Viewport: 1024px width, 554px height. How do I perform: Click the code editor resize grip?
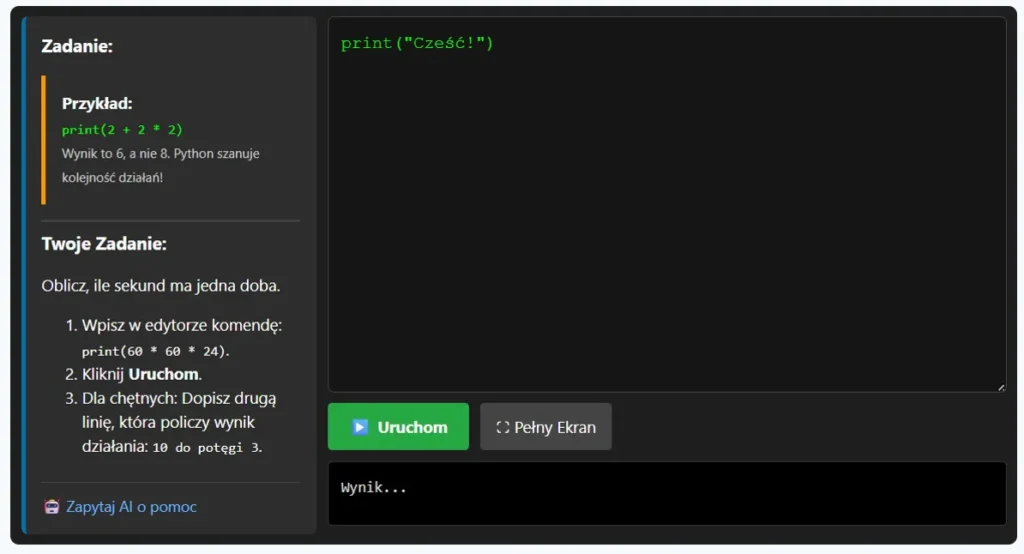[1000, 387]
